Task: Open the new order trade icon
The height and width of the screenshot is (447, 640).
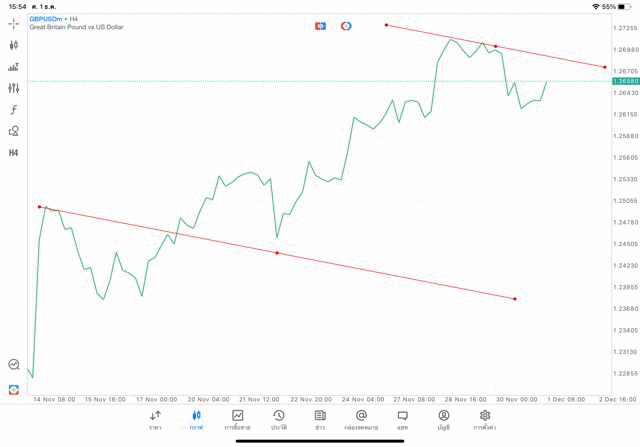Action: [14, 67]
